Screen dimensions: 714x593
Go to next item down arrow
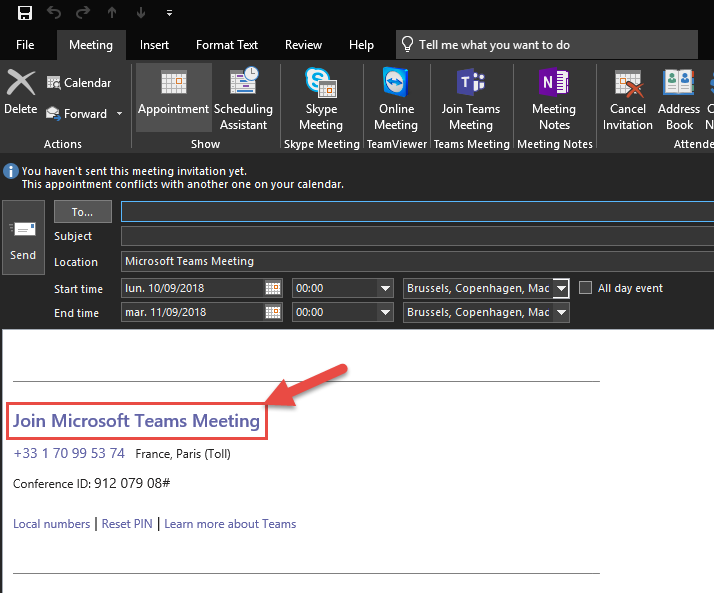[141, 13]
